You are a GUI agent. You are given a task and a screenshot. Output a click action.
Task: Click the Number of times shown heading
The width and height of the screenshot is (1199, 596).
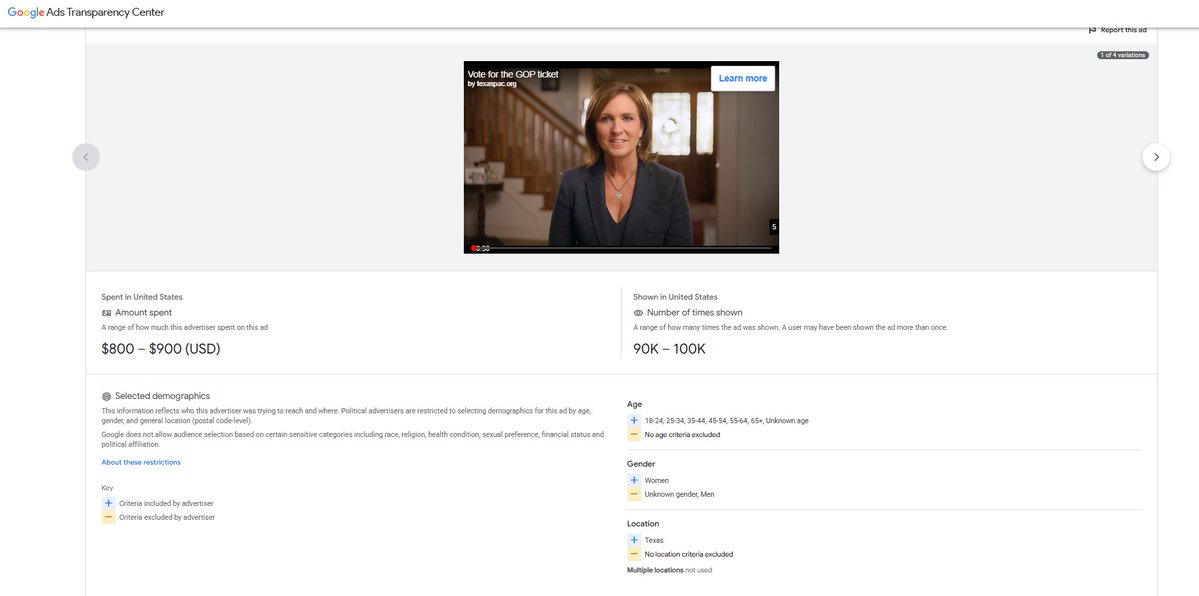[694, 313]
